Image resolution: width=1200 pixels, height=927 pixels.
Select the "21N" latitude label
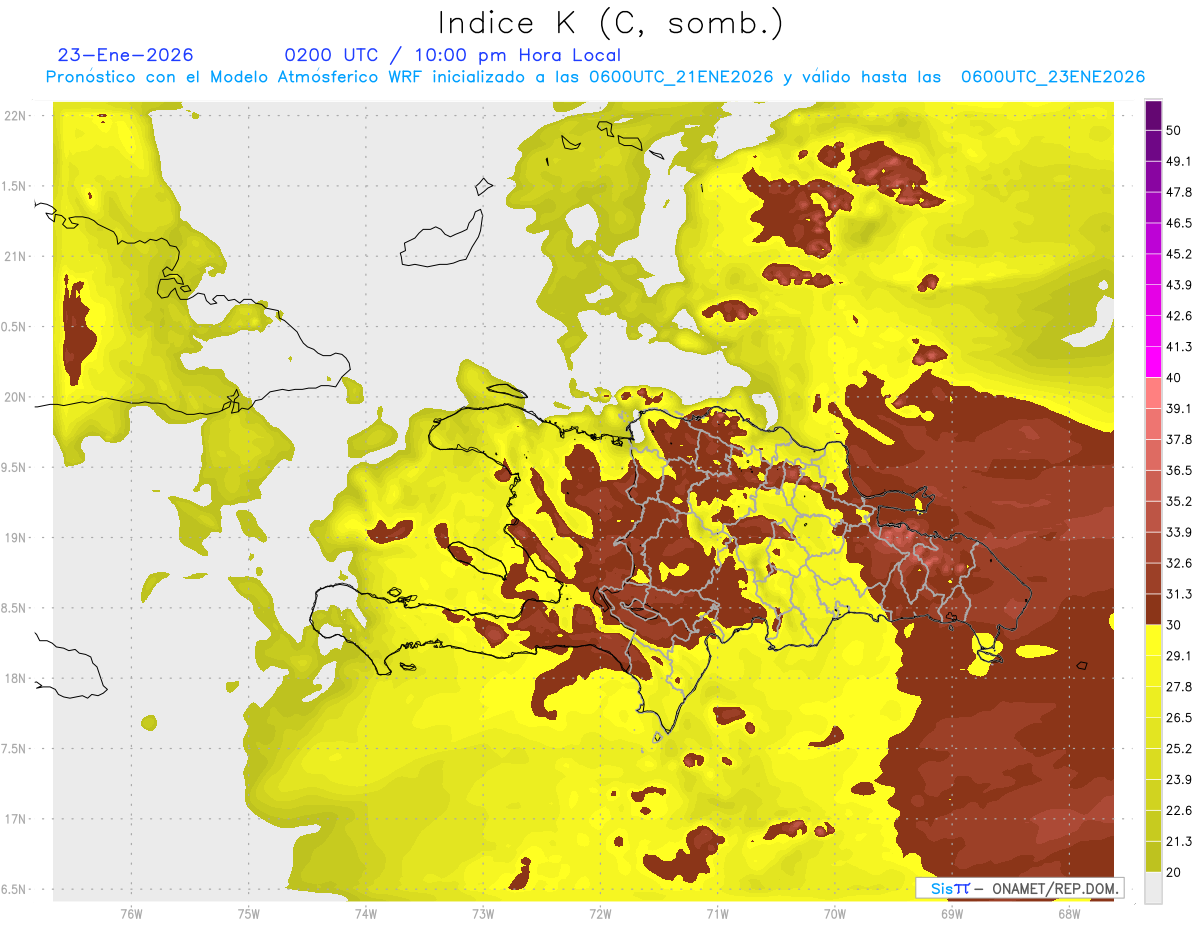[15, 257]
